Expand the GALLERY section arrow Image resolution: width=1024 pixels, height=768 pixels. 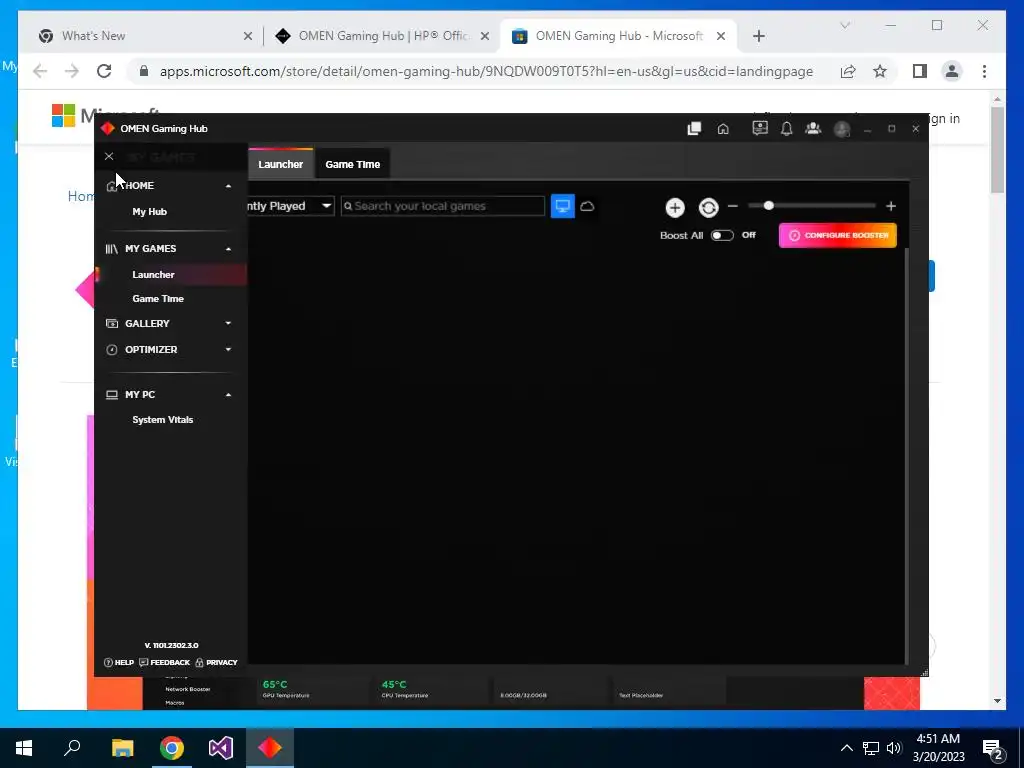pyautogui.click(x=228, y=323)
